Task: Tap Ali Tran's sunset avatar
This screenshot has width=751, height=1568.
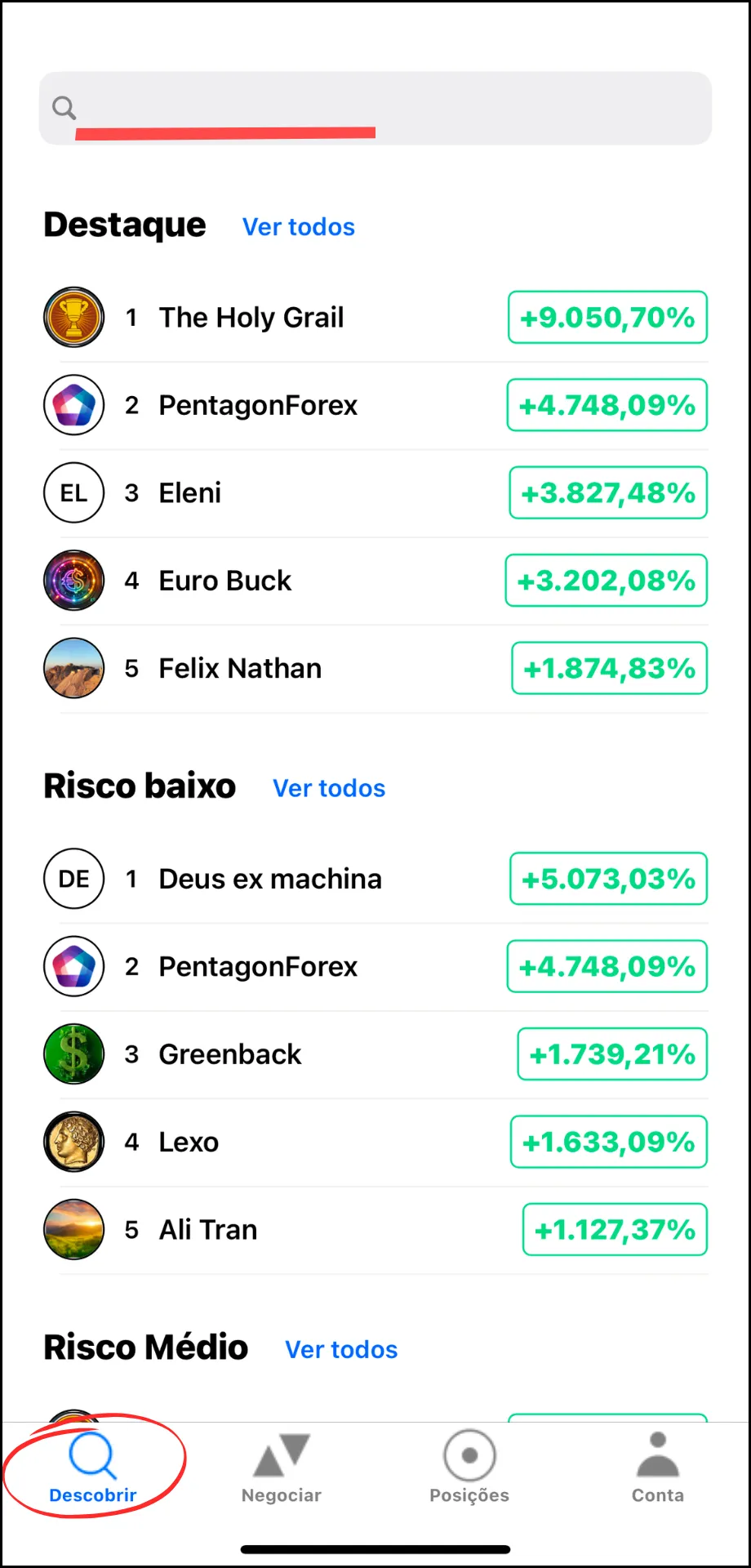Action: (73, 1229)
